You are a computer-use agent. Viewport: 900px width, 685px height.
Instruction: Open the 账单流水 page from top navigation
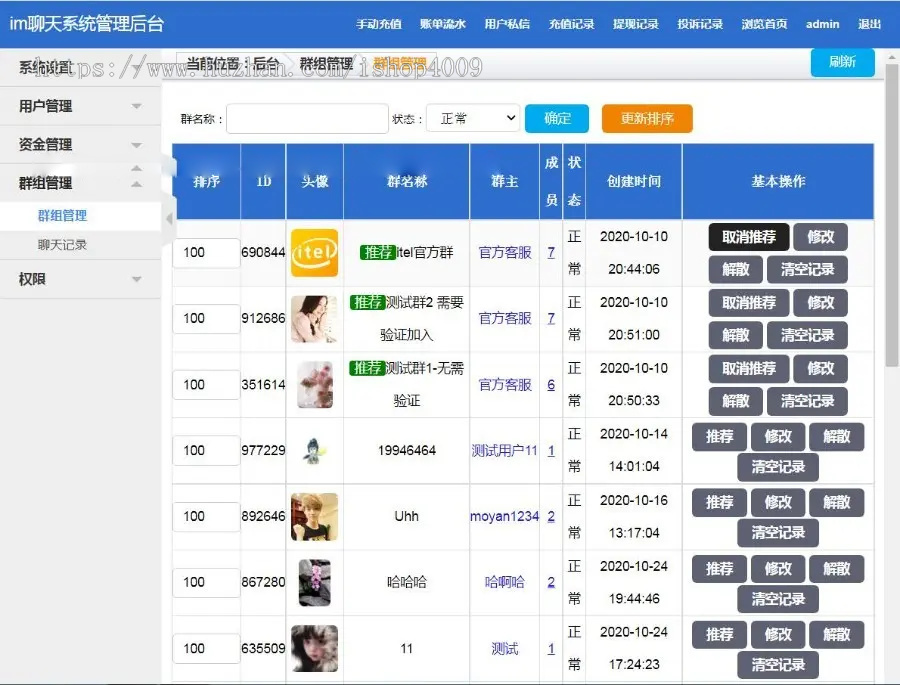pyautogui.click(x=442, y=24)
